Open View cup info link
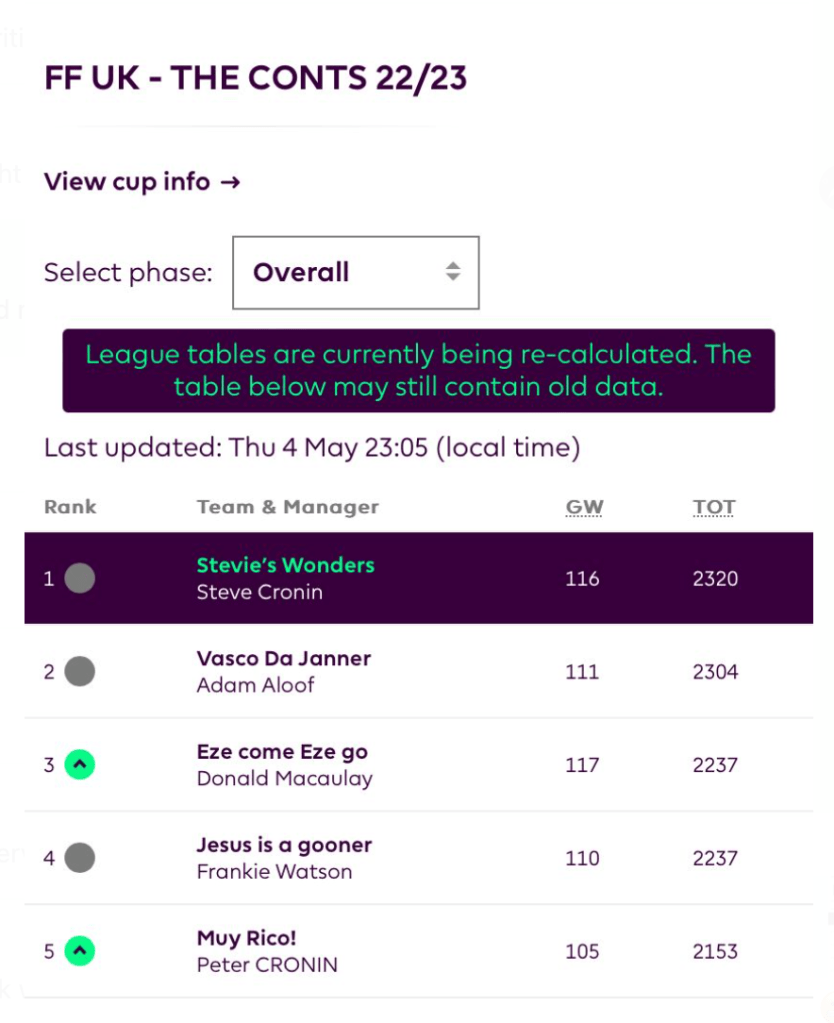The width and height of the screenshot is (834, 1023). pos(127,182)
